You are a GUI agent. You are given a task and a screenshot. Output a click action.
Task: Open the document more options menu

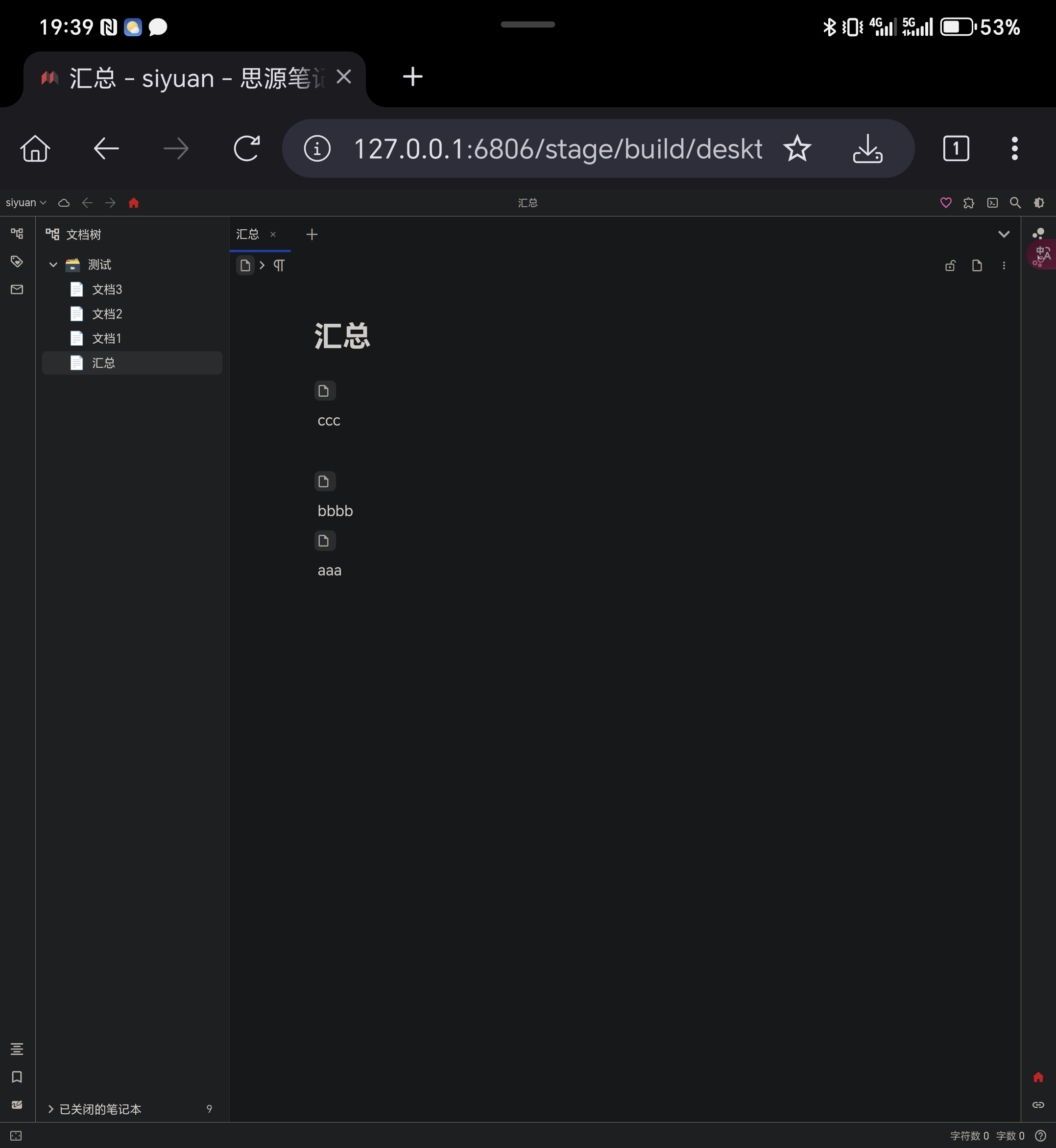[1005, 265]
